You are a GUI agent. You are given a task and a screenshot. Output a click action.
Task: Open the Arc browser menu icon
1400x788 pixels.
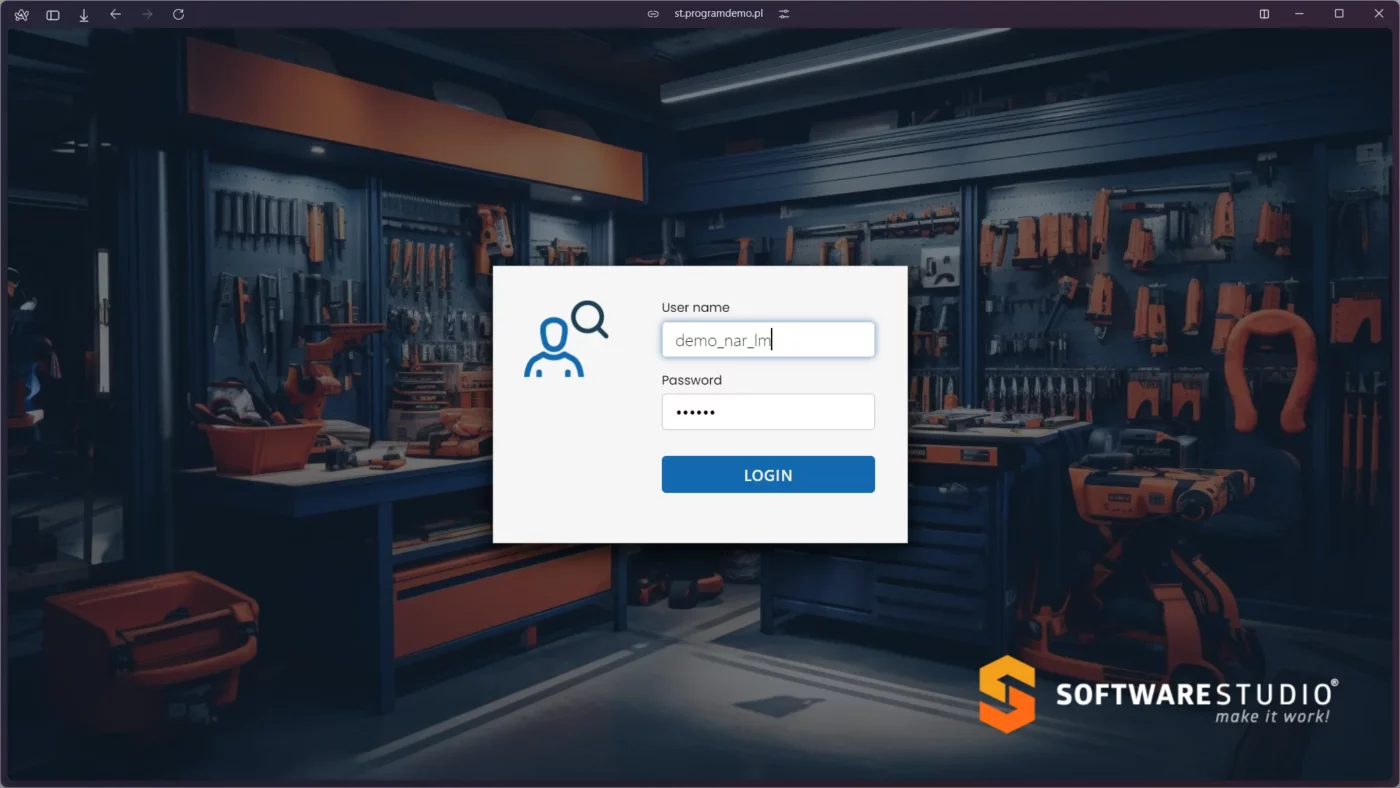point(21,14)
